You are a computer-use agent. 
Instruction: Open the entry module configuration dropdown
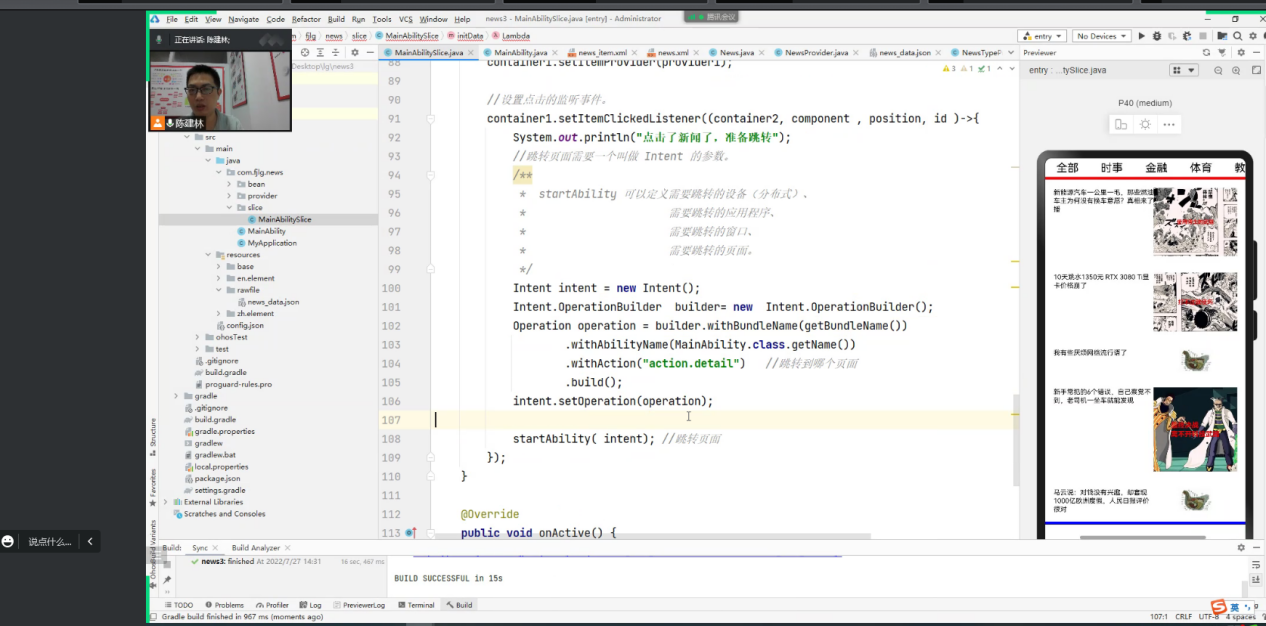[x=1042, y=36]
